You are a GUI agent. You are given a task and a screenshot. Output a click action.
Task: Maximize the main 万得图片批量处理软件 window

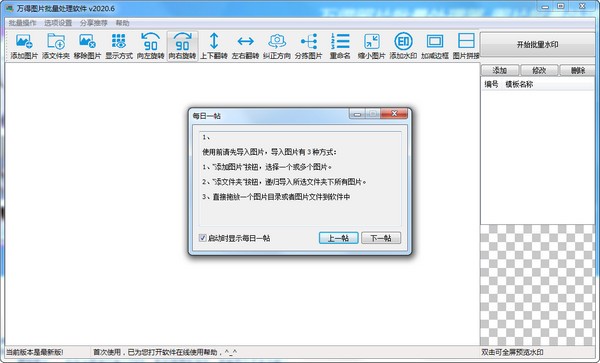click(561, 7)
